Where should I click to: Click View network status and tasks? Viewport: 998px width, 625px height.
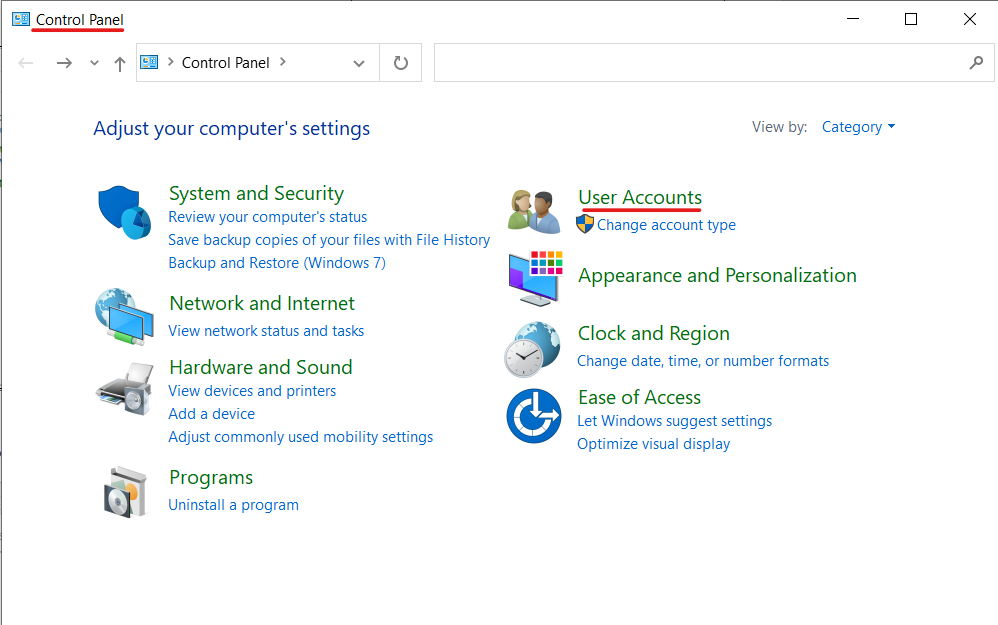coord(266,331)
